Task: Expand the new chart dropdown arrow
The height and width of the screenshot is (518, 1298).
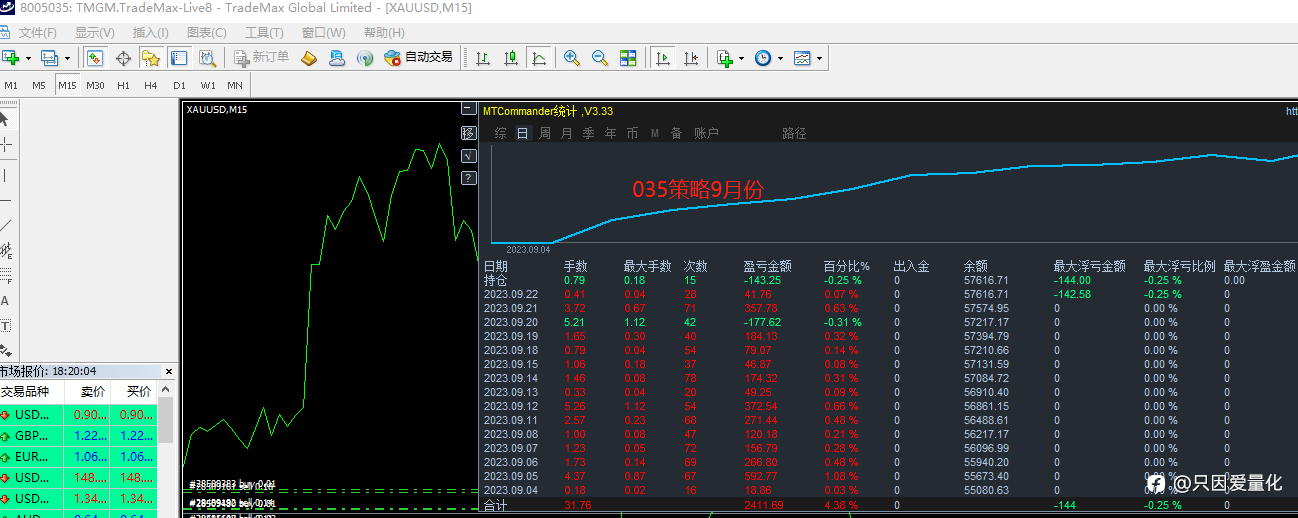Action: tap(28, 59)
